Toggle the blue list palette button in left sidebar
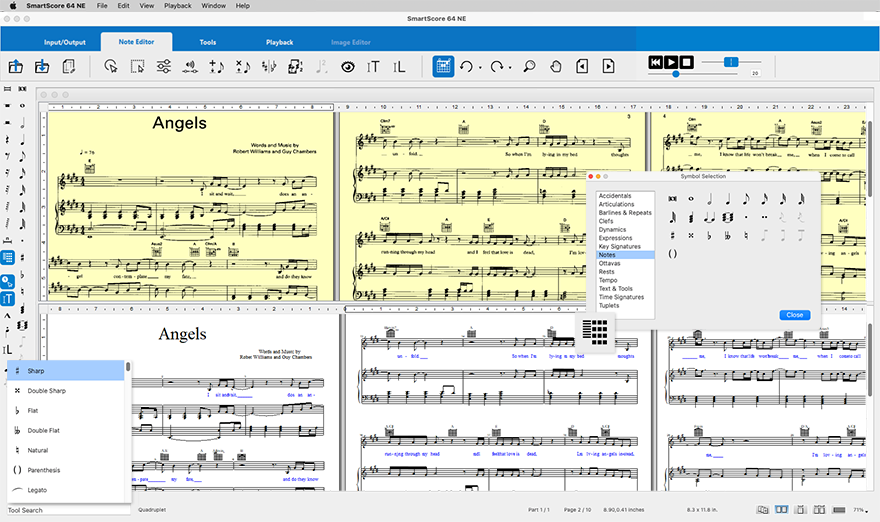The image size is (880, 522). pyautogui.click(x=7, y=258)
